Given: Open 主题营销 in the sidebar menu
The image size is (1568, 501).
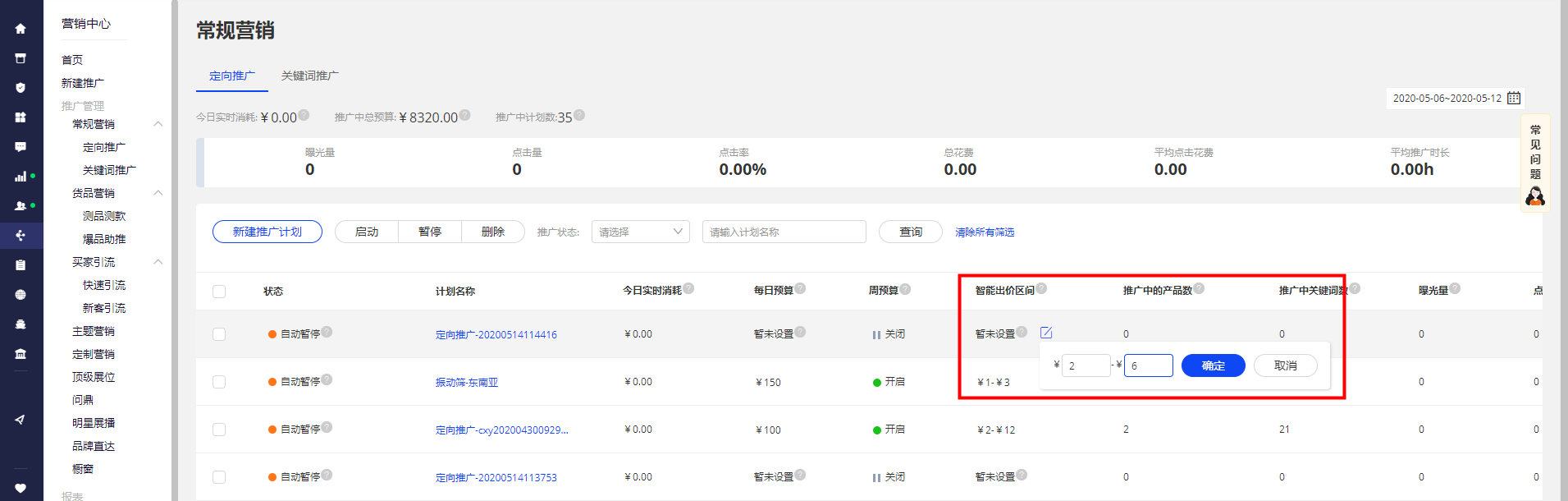Looking at the screenshot, I should (94, 331).
